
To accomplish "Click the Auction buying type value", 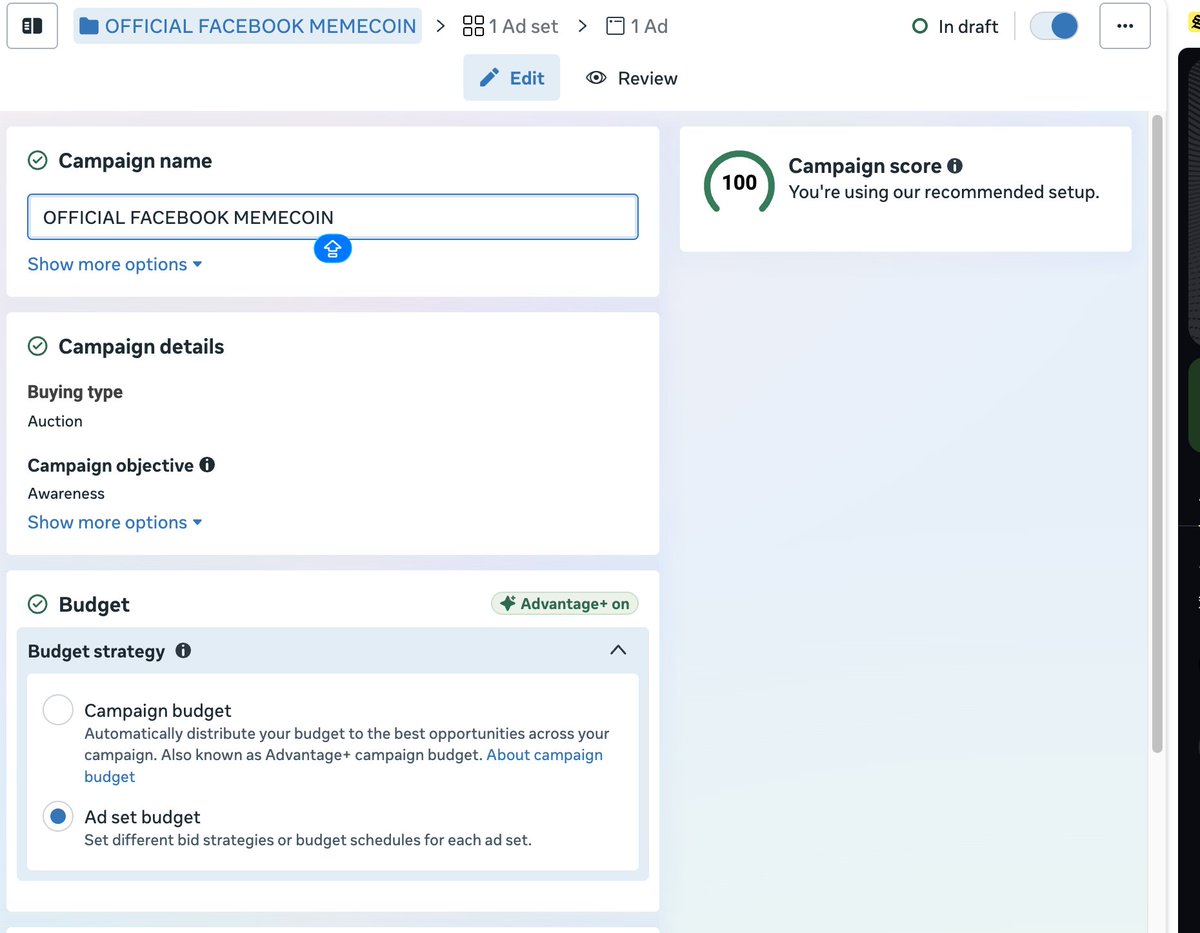I will coord(55,421).
